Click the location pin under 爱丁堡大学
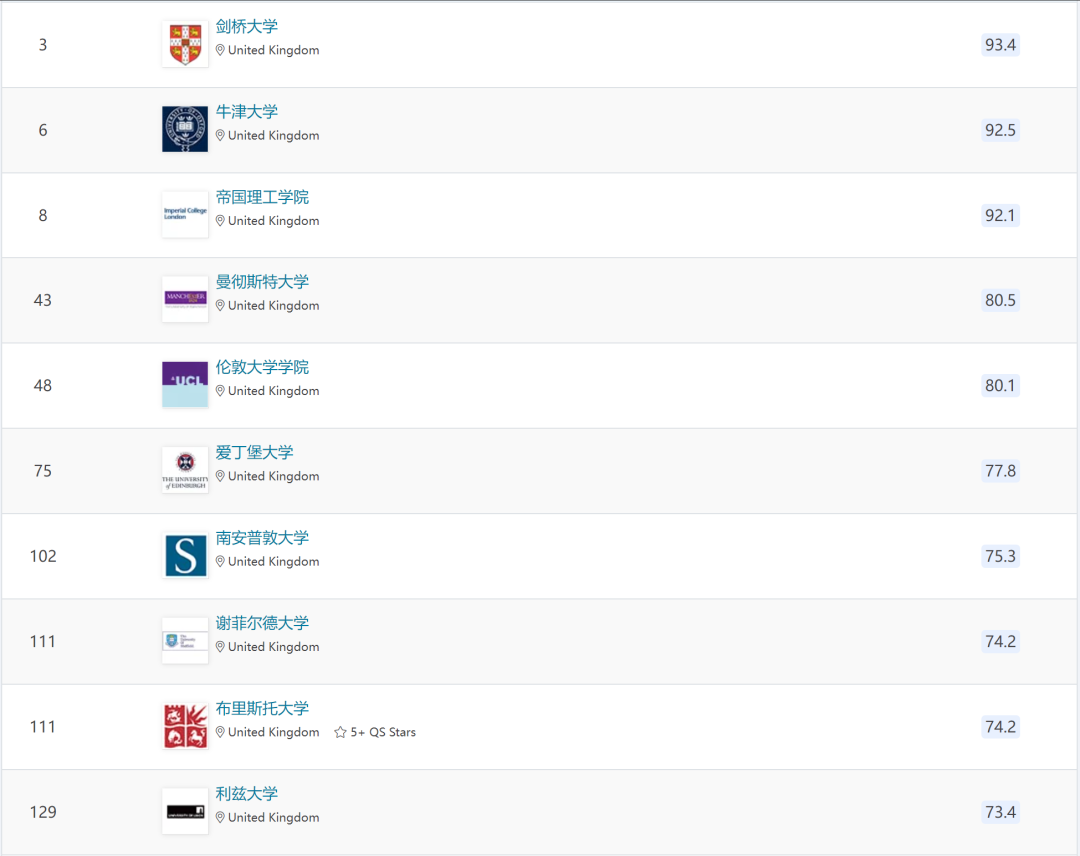Image resolution: width=1080 pixels, height=856 pixels. coord(220,477)
